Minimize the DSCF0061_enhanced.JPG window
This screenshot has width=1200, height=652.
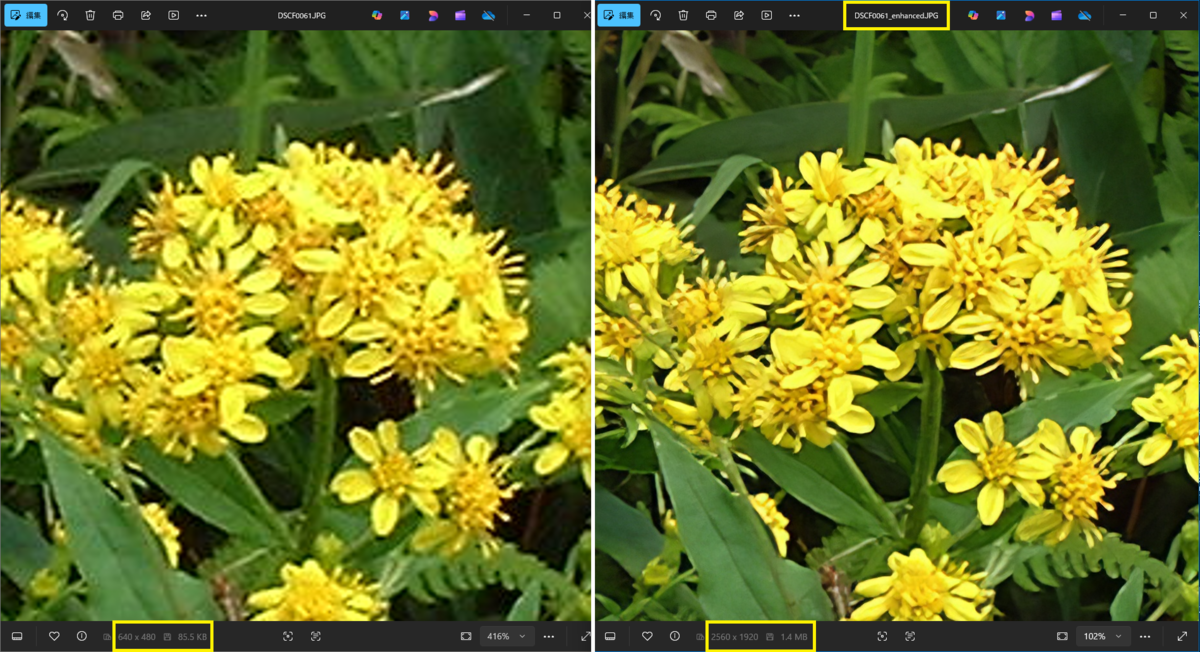click(1124, 15)
